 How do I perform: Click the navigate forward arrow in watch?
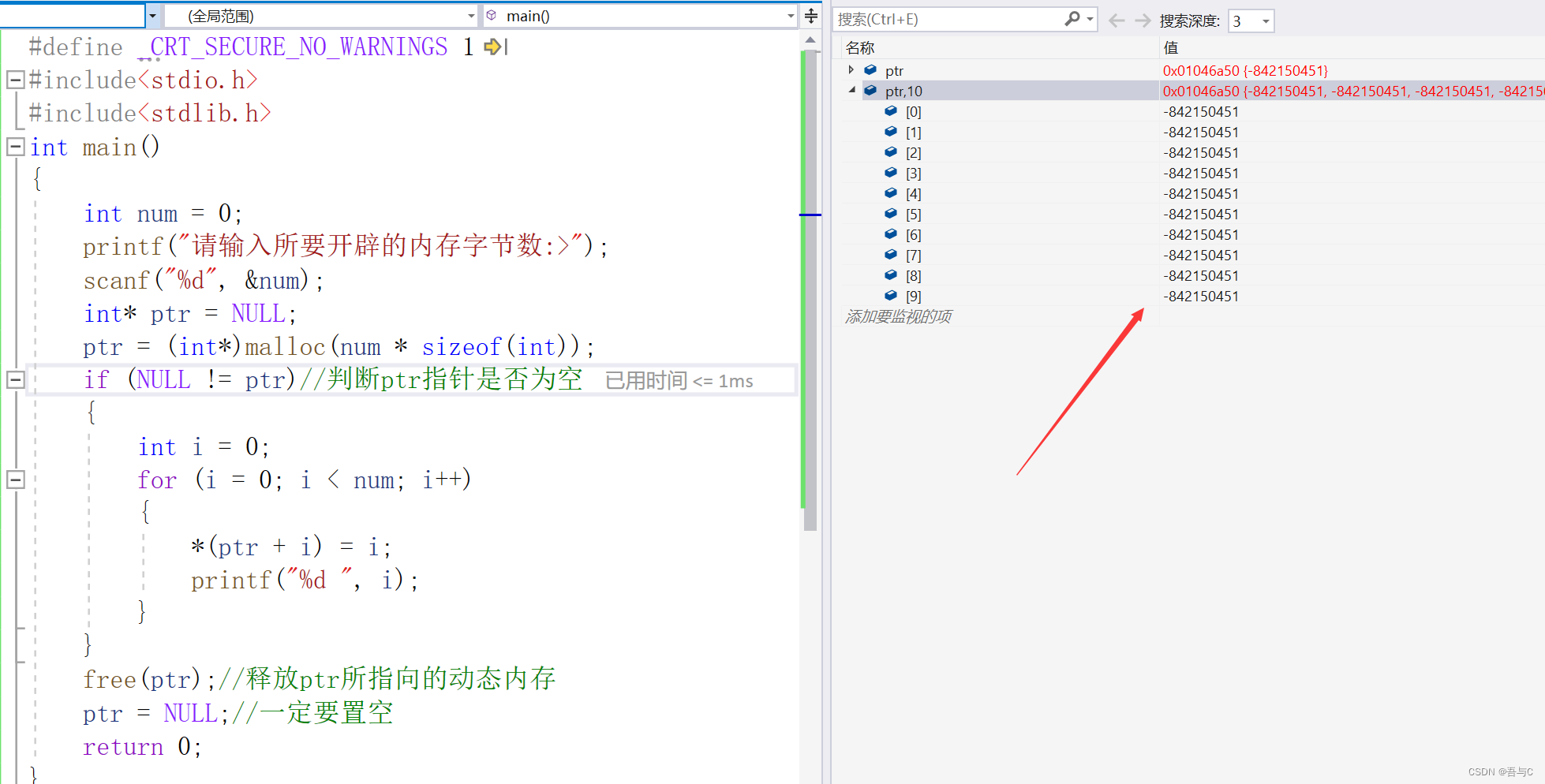[1143, 21]
